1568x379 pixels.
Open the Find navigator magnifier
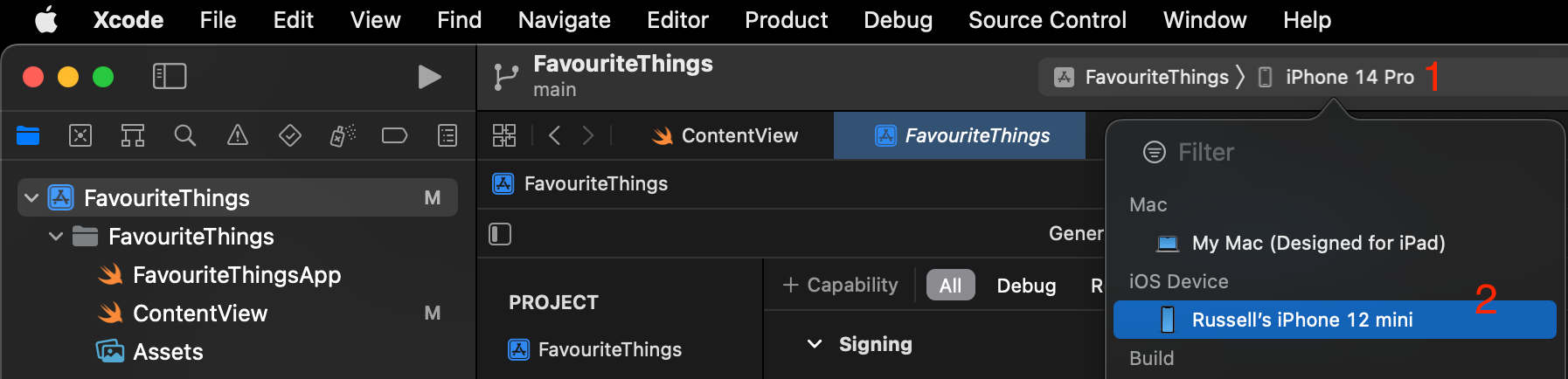pos(185,135)
